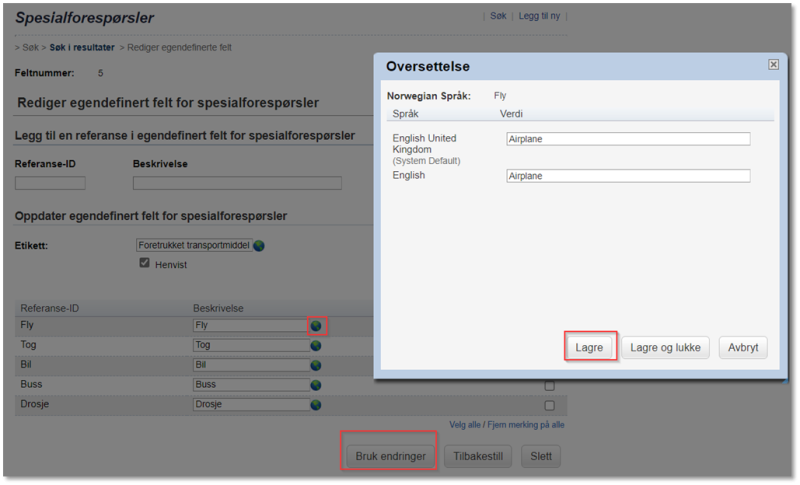
Task: Click the Verdi column header in dialog
Action: [x=511, y=114]
